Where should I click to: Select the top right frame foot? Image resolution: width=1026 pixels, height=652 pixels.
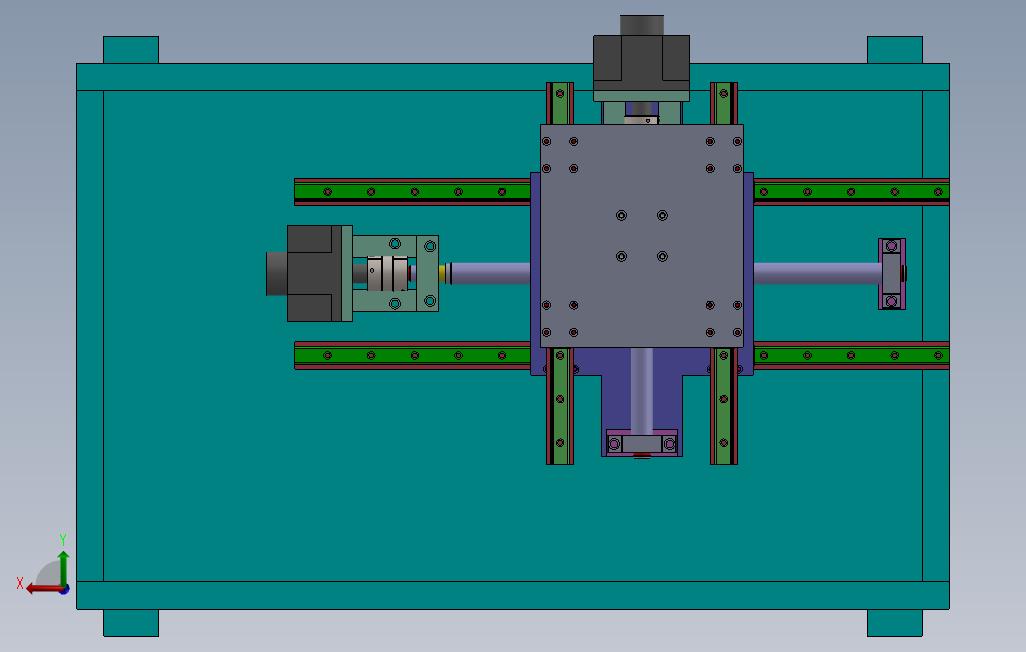(x=894, y=50)
